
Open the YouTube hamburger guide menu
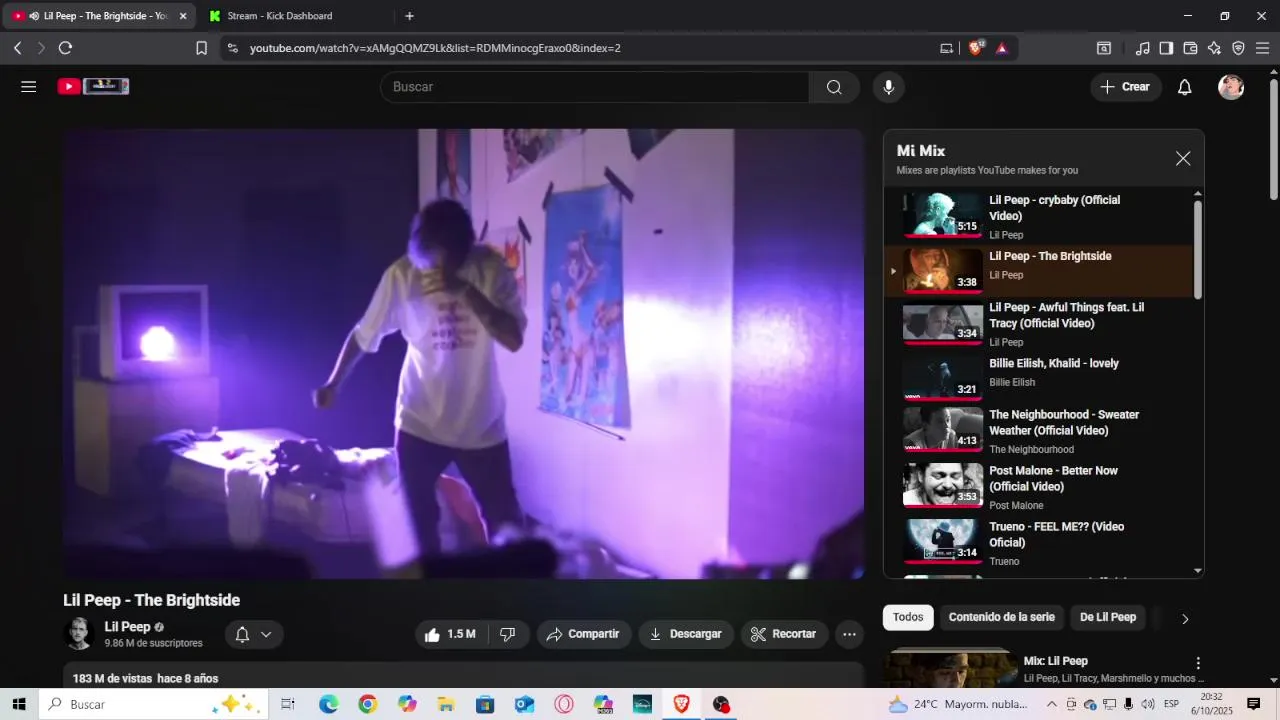click(x=28, y=87)
